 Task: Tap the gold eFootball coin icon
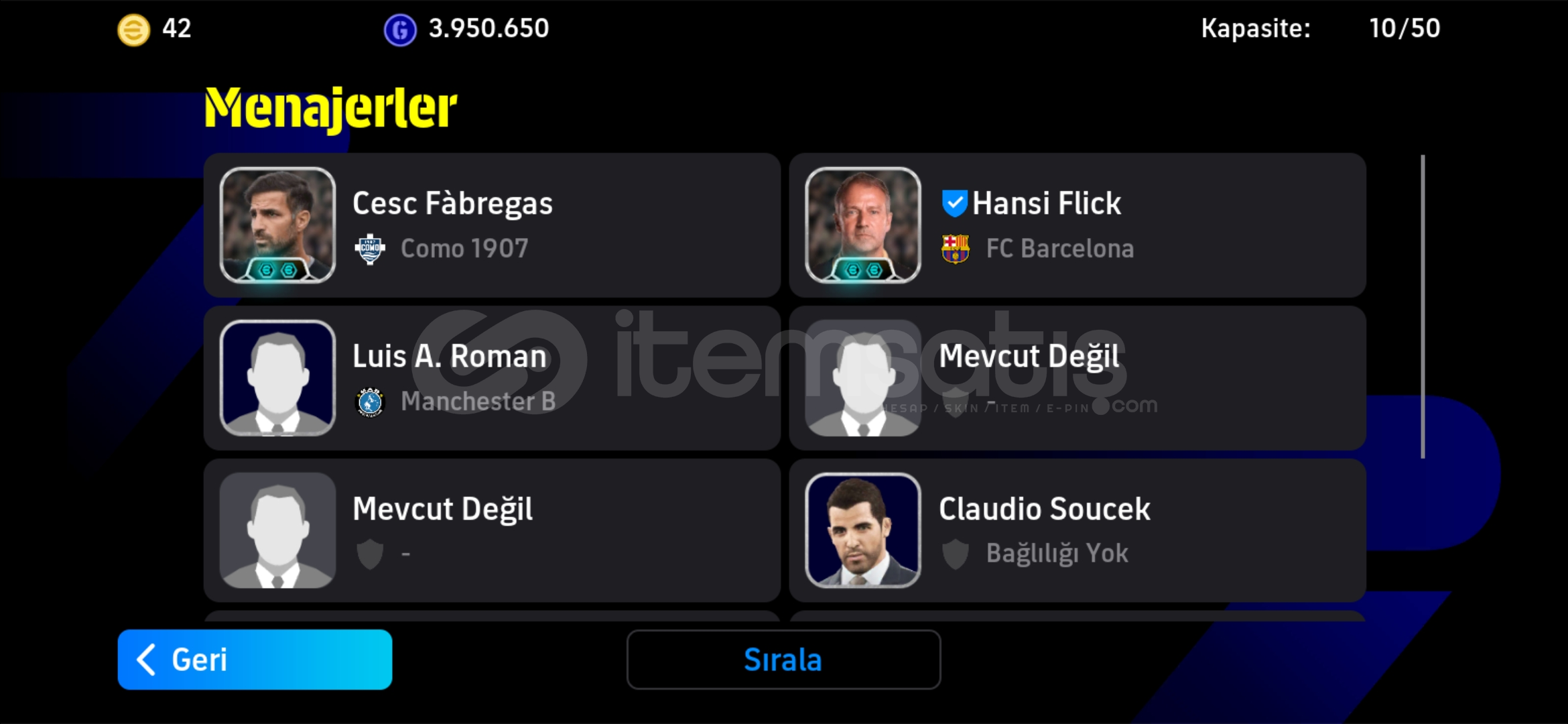pyautogui.click(x=133, y=30)
